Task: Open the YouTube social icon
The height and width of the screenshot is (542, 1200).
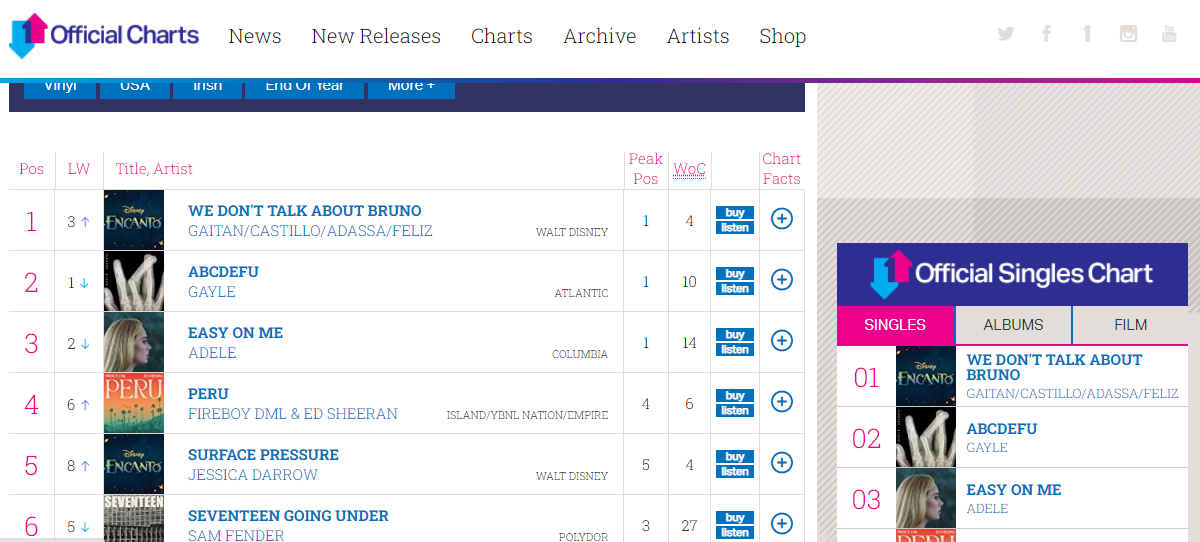Action: [x=1168, y=34]
